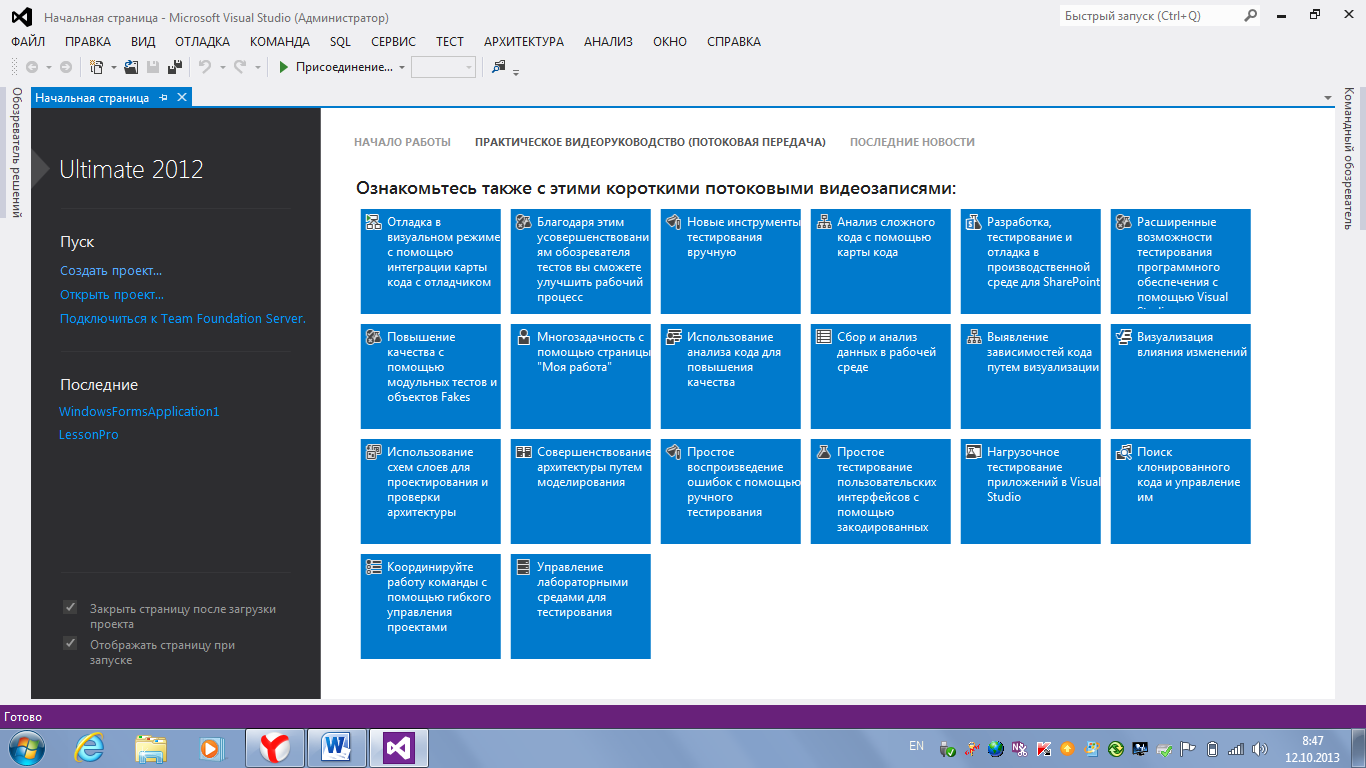
Task: Click icon on Нагрузочное тестирование tile
Action: pos(973,452)
